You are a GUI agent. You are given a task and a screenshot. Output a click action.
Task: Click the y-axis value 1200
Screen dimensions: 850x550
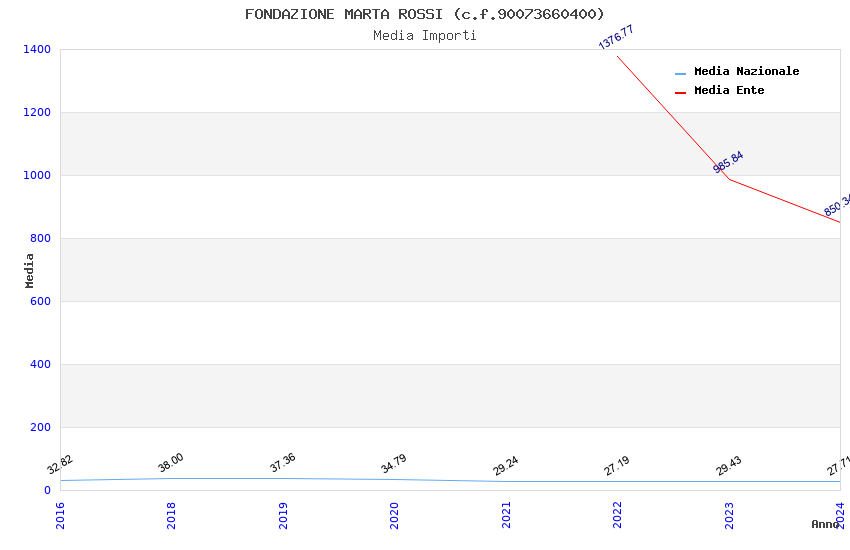click(37, 112)
